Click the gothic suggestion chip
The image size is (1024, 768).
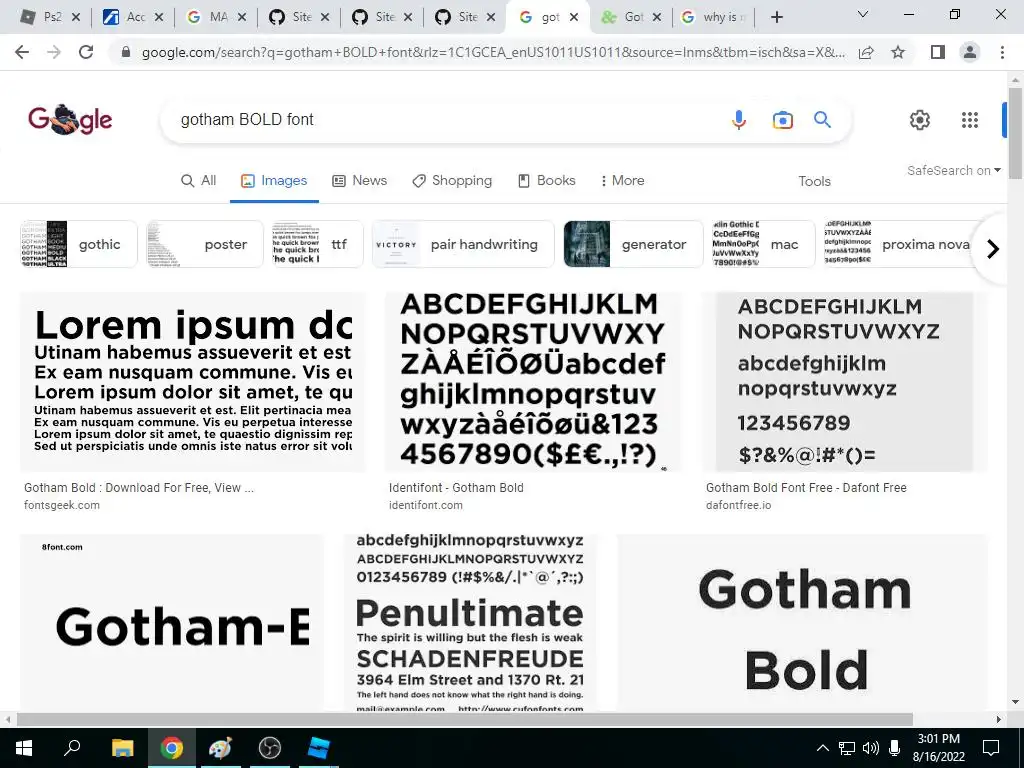78,244
